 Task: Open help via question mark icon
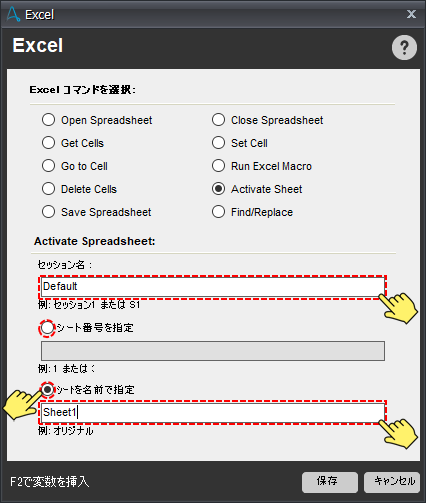404,48
